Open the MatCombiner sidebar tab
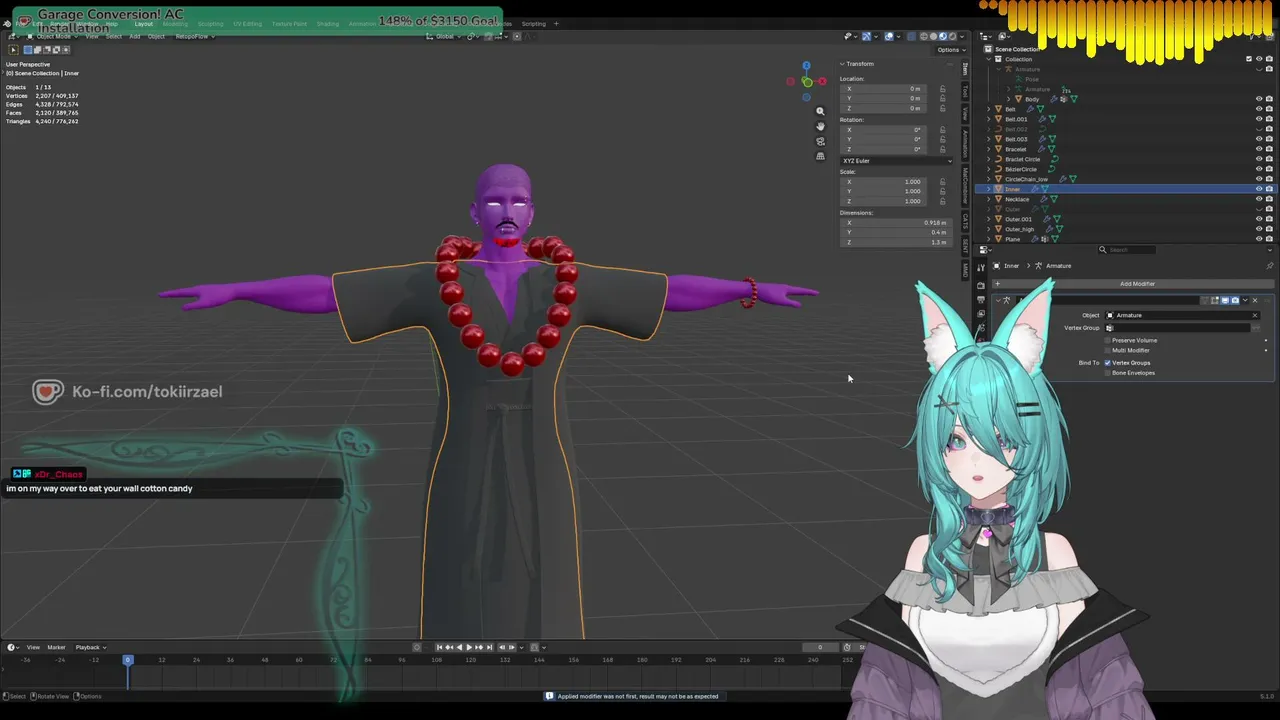Viewport: 1280px width, 720px height. [x=965, y=185]
